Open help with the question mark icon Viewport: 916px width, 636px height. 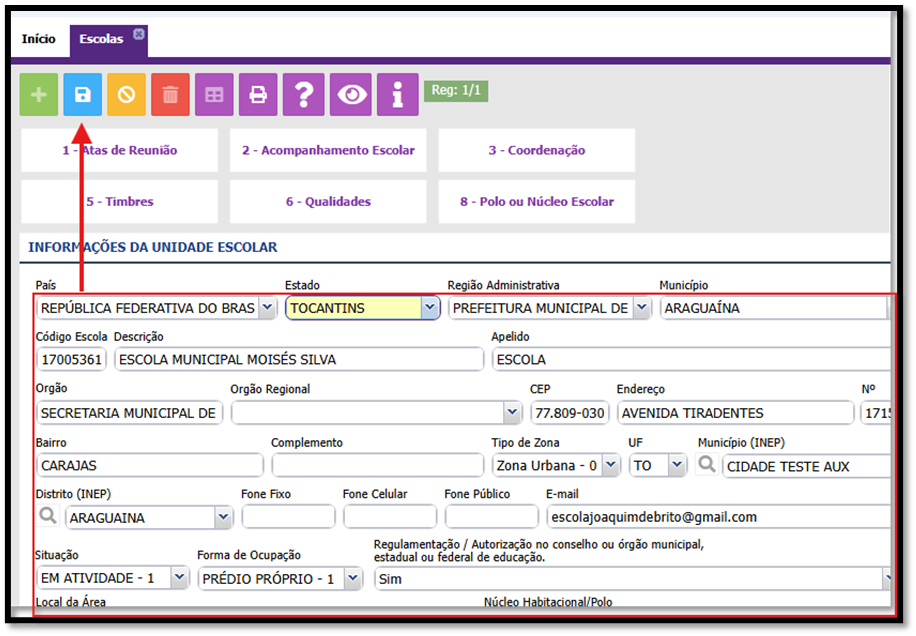click(x=304, y=95)
